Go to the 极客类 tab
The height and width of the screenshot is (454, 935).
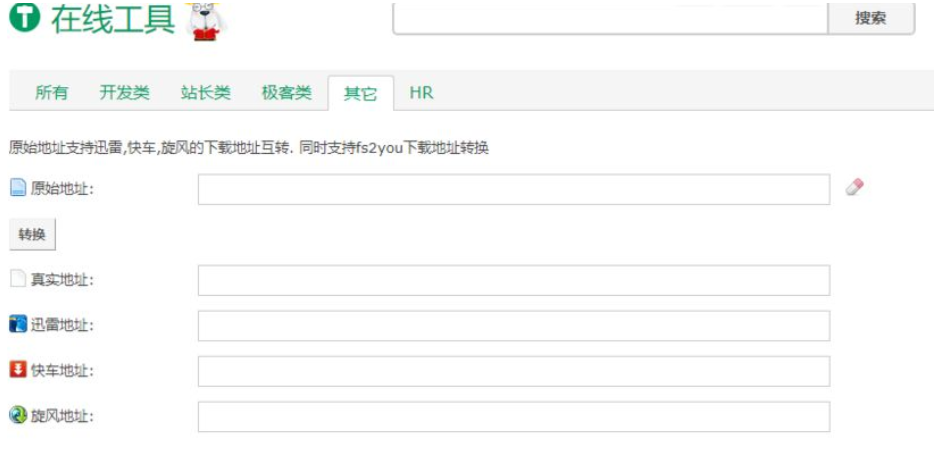point(287,93)
